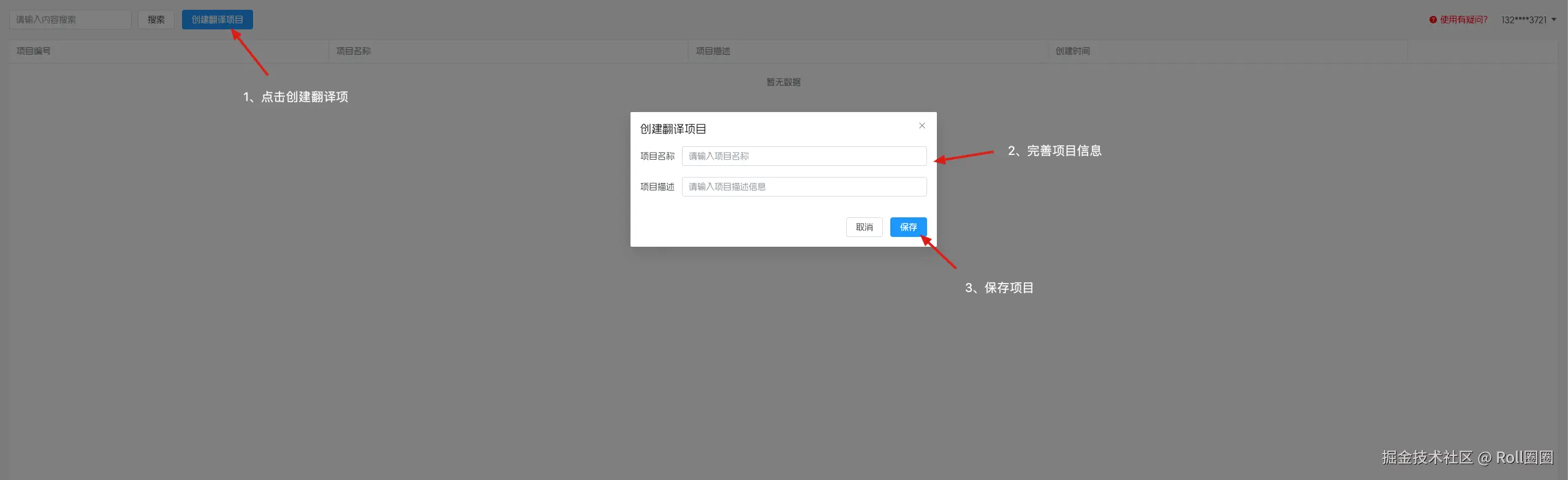Click the red help question-mark icon
This screenshot has height=480, width=1568.
click(1433, 20)
